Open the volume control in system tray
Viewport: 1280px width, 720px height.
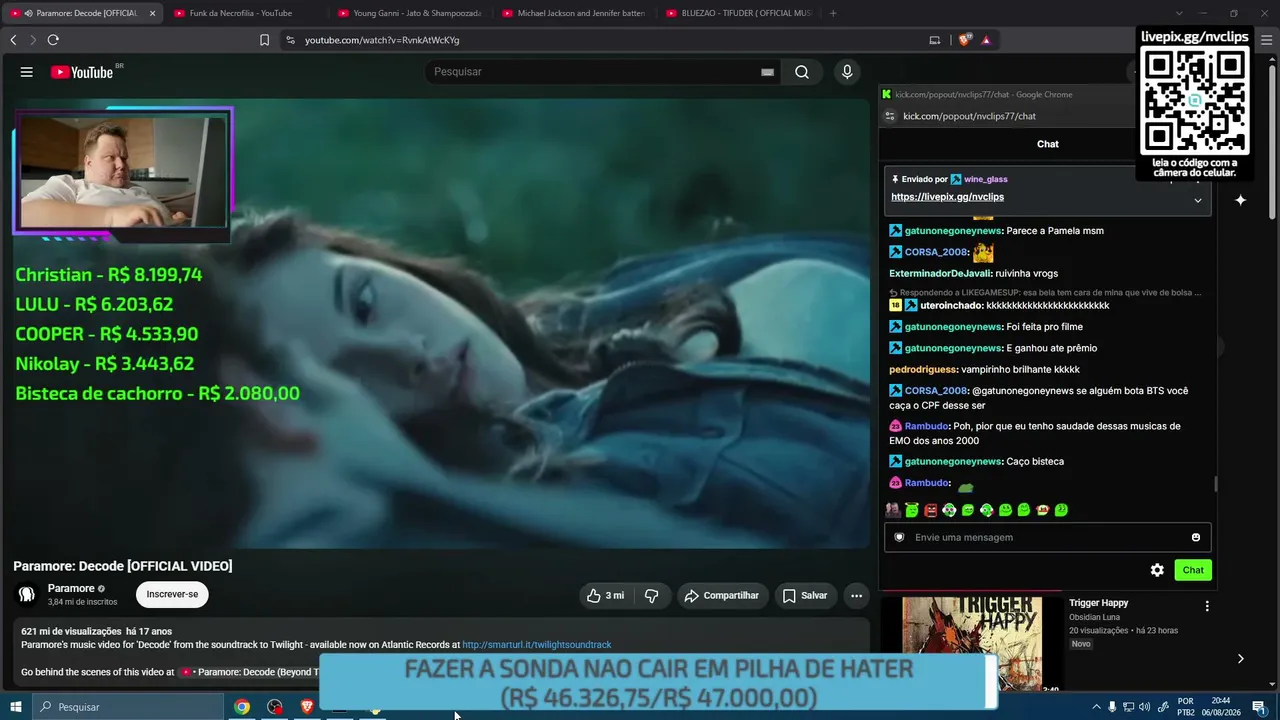[1144, 707]
